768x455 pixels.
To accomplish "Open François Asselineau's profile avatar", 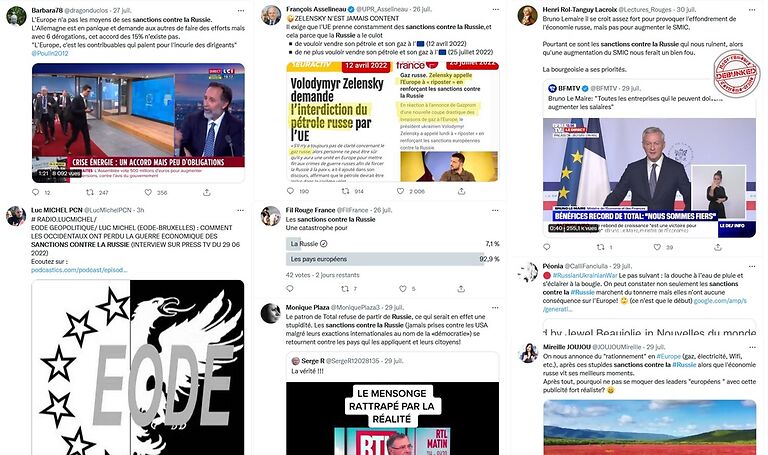I will (271, 15).
